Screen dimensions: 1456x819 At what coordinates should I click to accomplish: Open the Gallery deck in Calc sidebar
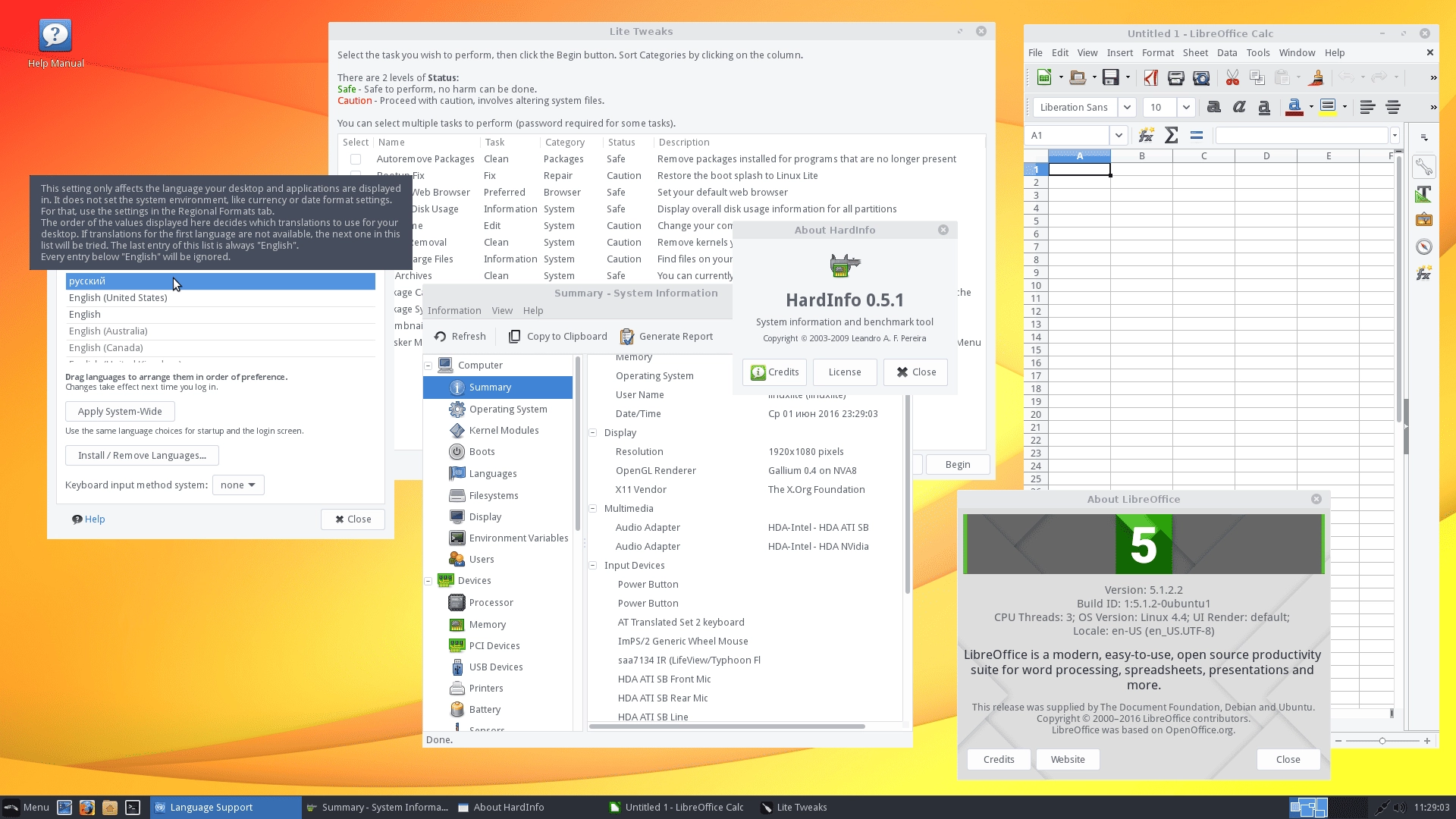click(1424, 220)
